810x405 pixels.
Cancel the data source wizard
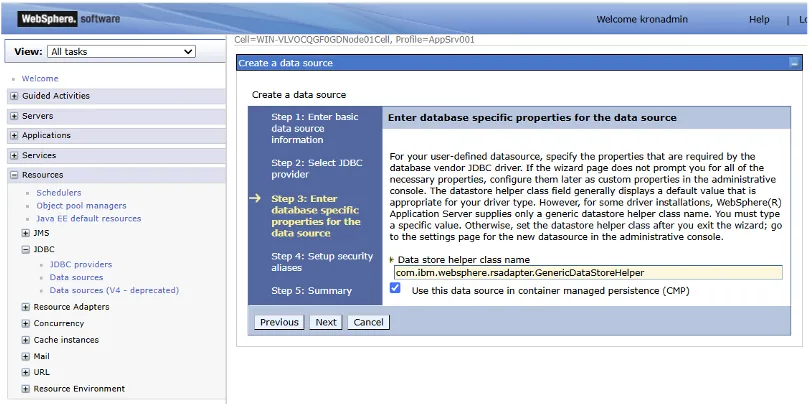pyautogui.click(x=368, y=322)
